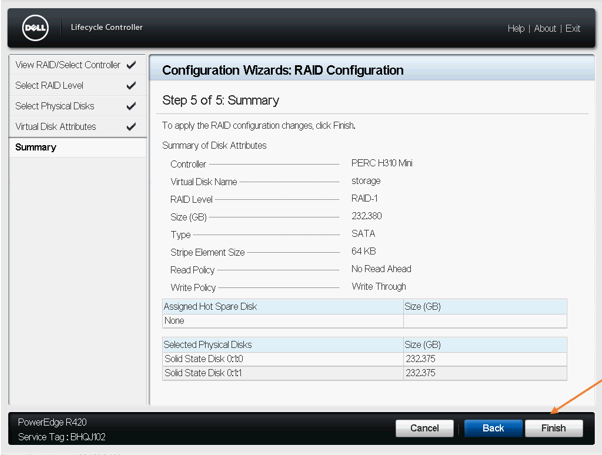Select the Solid State Disk 0:1:1 row
This screenshot has height=455, width=602.
364,373
